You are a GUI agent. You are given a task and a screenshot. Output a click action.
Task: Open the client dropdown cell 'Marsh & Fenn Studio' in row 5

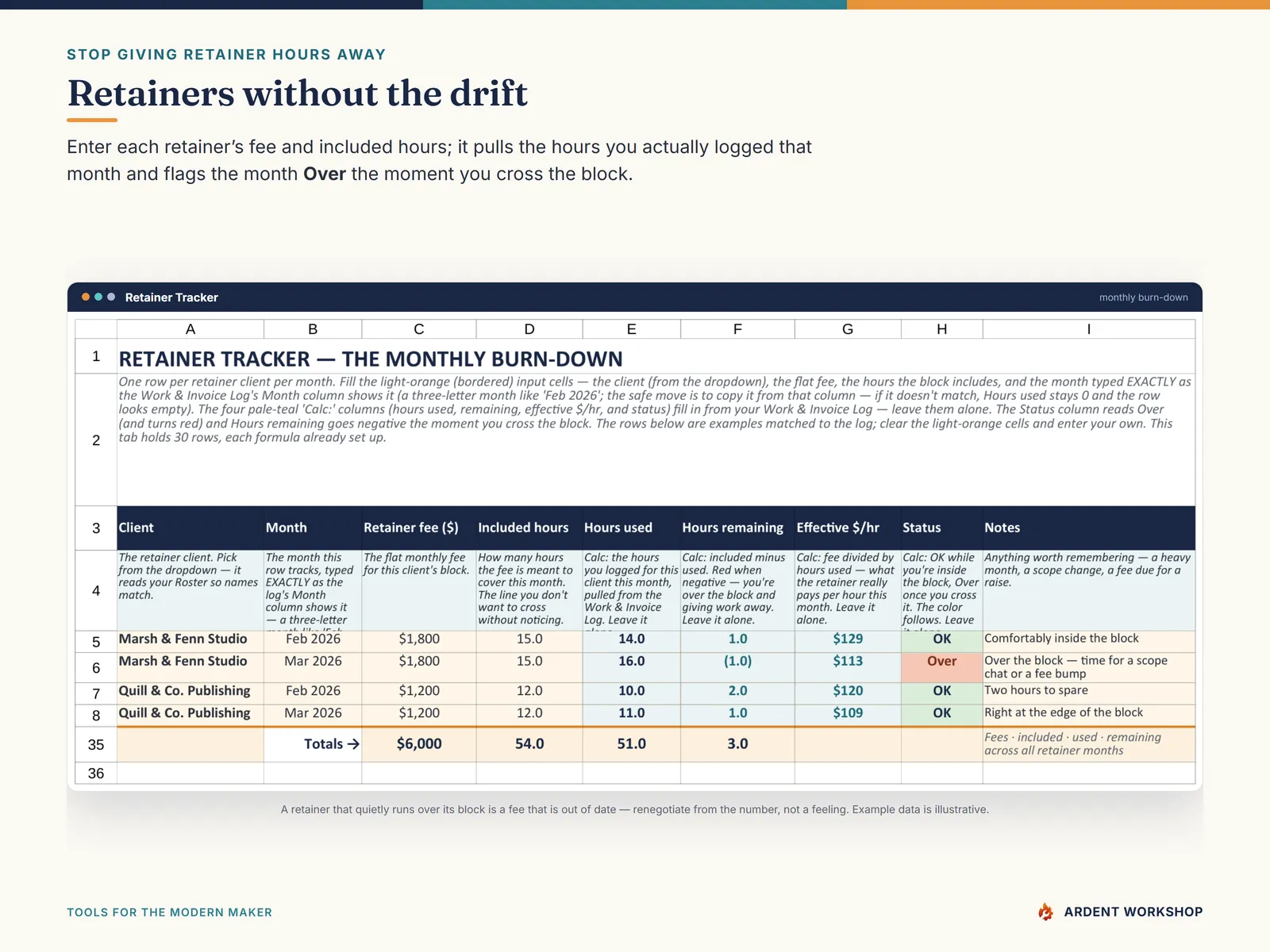(190, 641)
